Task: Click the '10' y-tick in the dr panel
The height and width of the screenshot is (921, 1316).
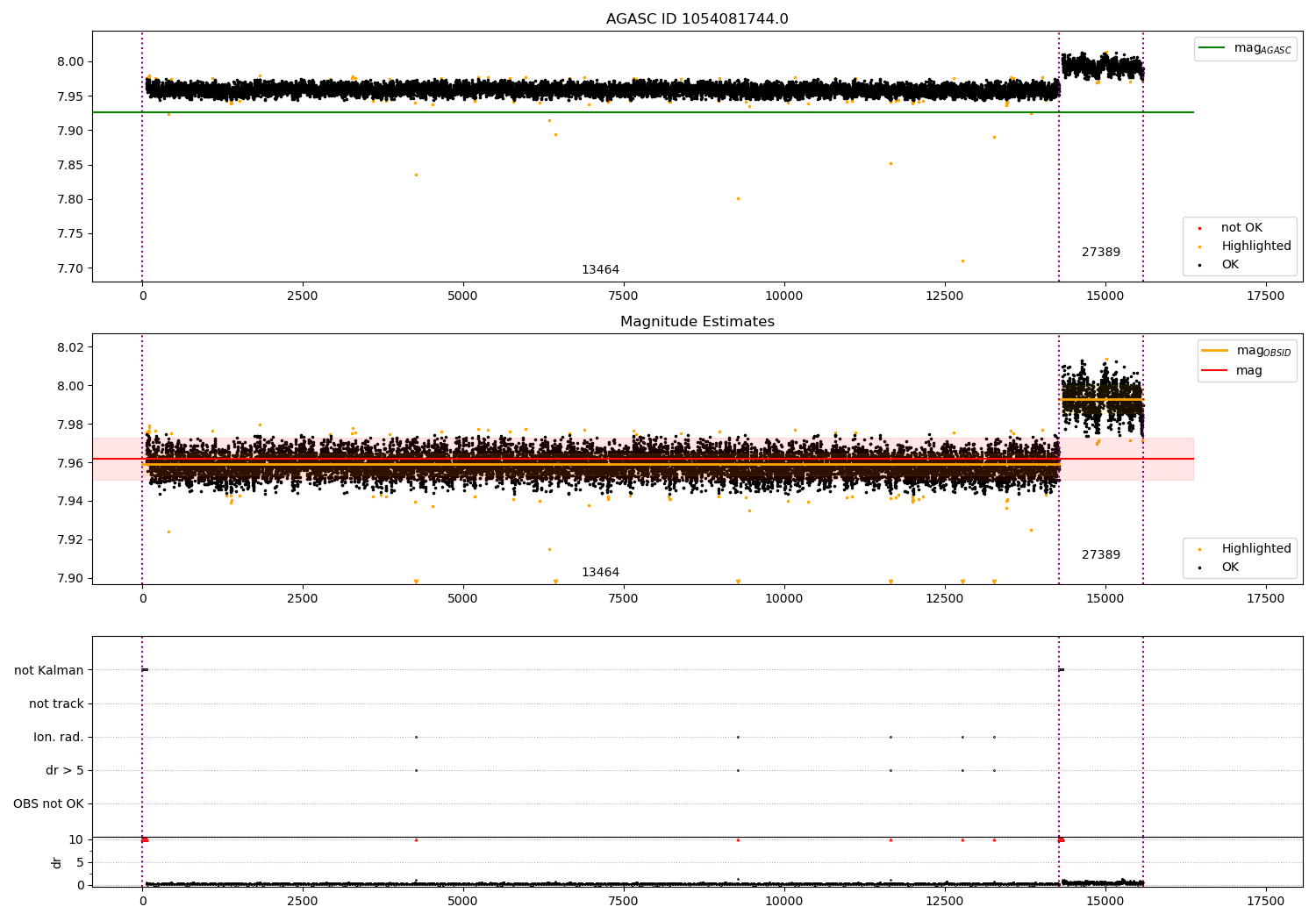Action: 76,839
